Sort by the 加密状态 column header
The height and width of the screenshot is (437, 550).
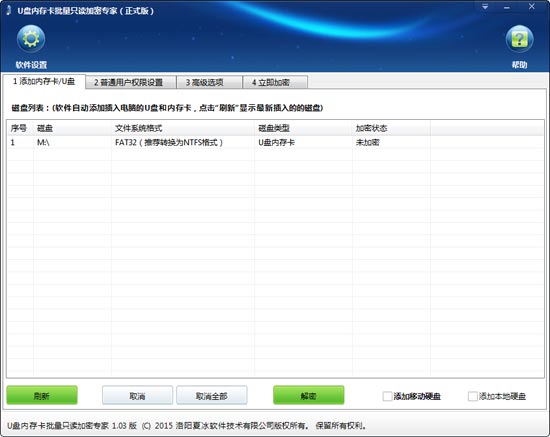[x=391, y=128]
